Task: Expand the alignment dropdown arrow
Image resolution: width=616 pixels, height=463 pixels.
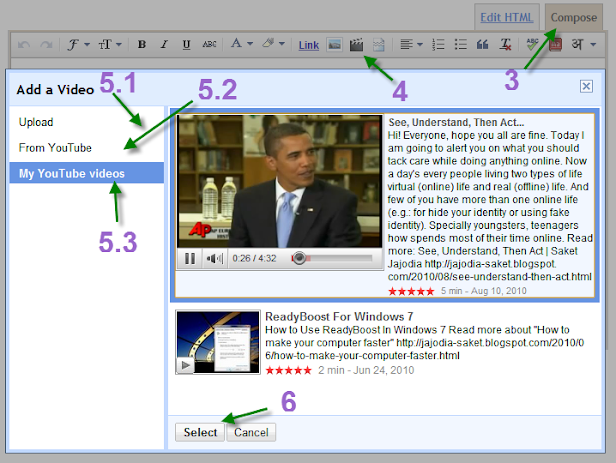Action: [x=420, y=44]
